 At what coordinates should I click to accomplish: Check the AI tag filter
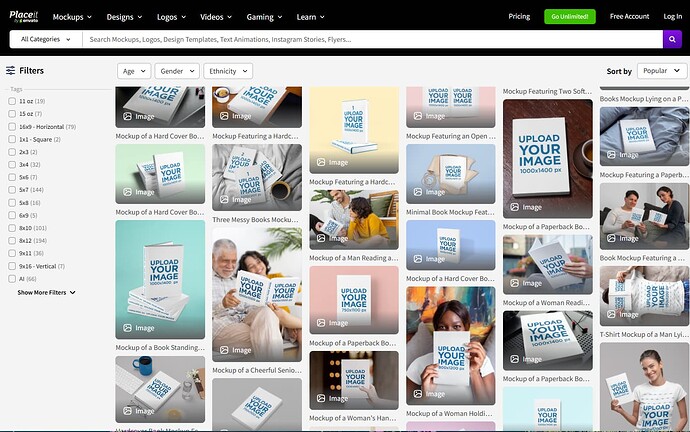pos(12,279)
